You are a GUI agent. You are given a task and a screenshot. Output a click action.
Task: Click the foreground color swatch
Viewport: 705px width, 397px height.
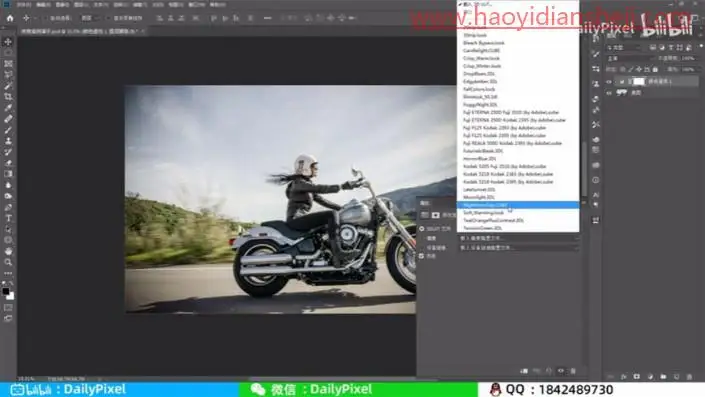5,291
